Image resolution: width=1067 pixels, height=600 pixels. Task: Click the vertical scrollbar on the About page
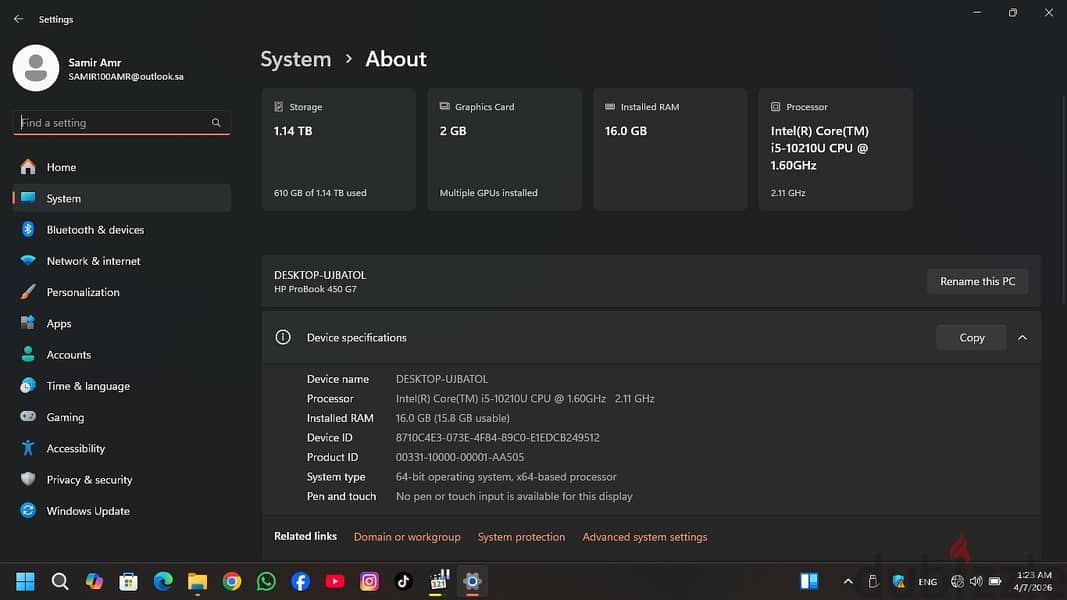click(1063, 201)
